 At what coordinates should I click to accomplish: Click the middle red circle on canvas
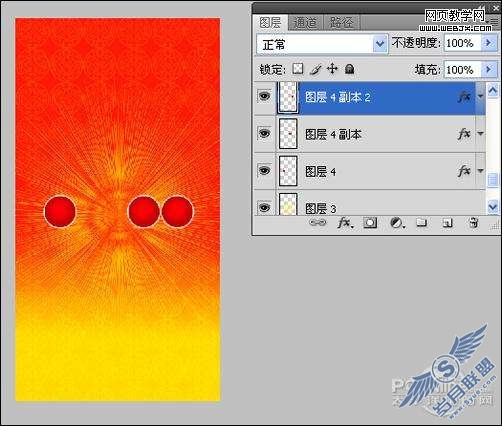click(144, 212)
